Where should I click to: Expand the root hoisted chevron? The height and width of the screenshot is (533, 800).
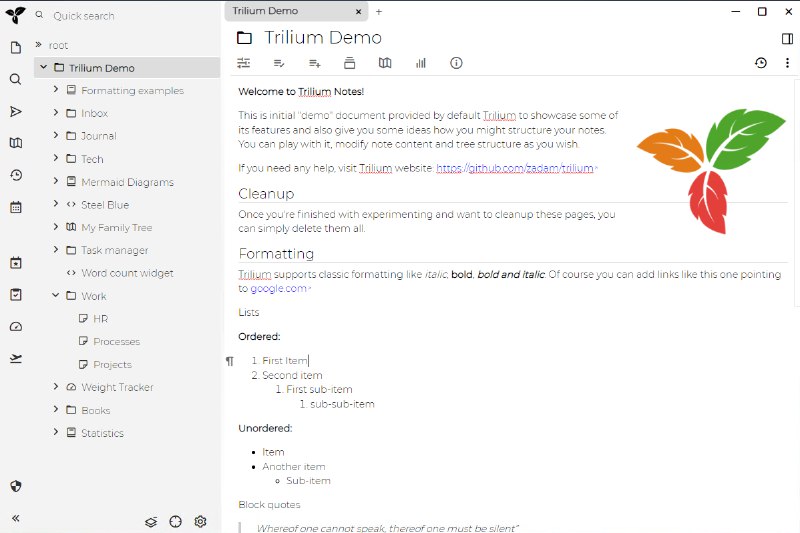point(38,44)
